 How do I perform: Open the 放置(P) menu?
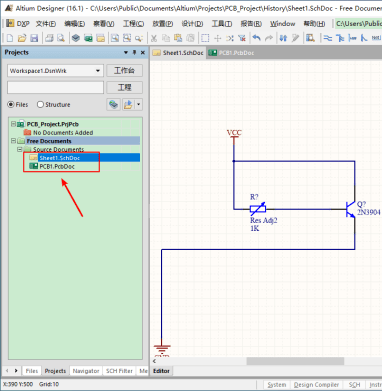[x=163, y=24]
